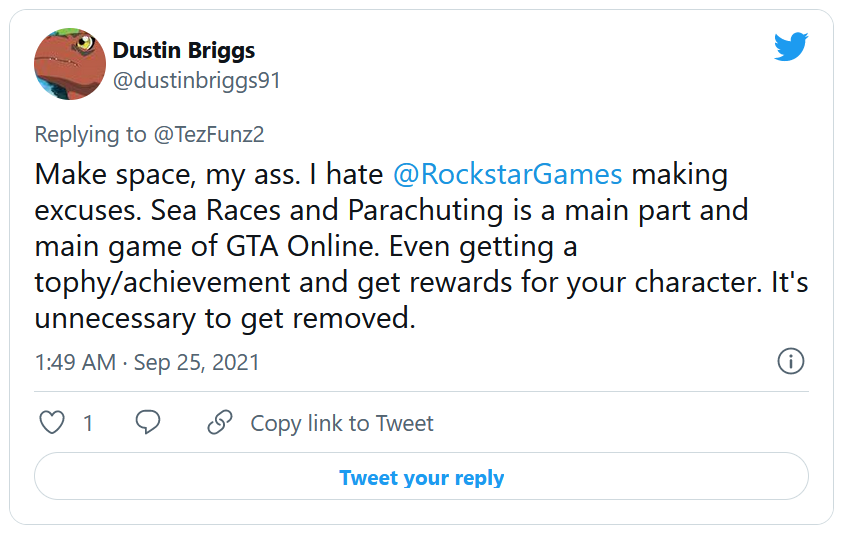
Task: Click the Sep 25, 2021 date
Action: (x=196, y=362)
